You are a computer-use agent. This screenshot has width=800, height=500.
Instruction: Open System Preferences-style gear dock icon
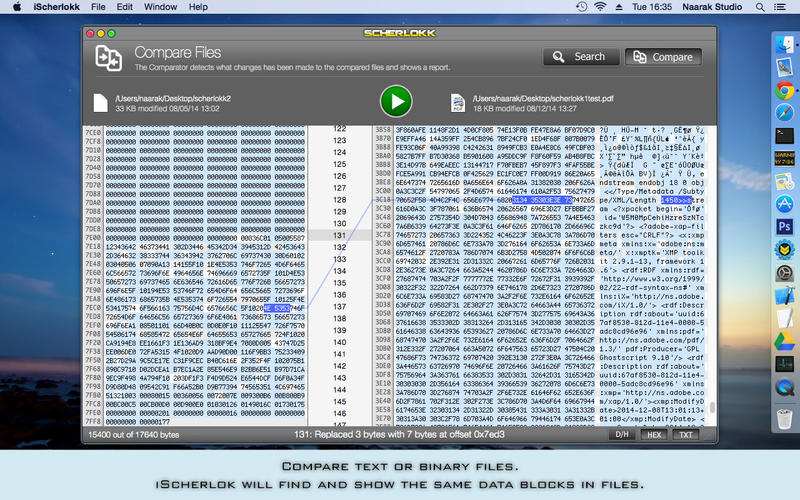click(784, 273)
